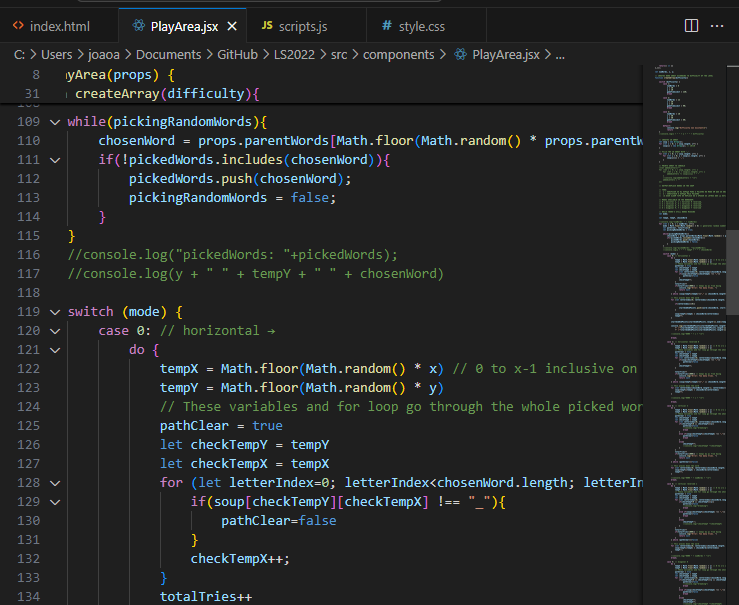Click the vertical scrollbar thumb

732,272
